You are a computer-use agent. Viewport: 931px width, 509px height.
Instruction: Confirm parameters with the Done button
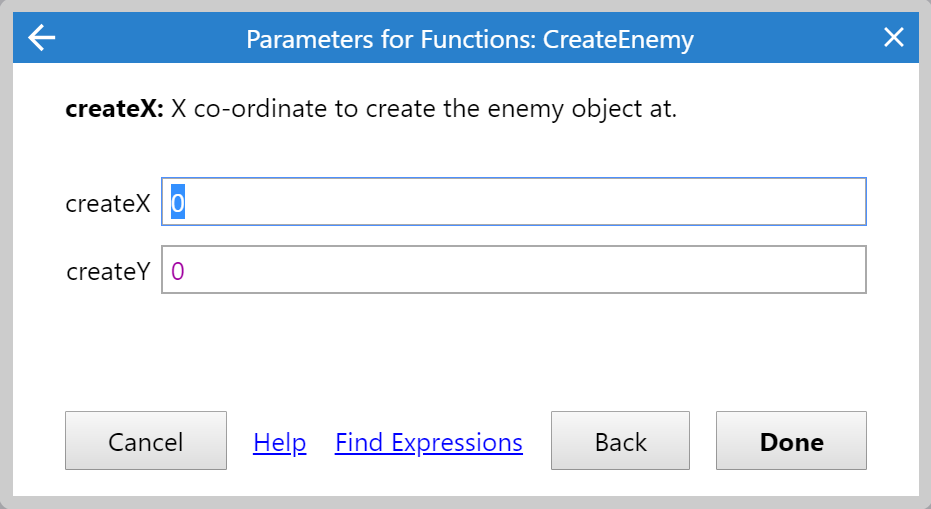click(x=791, y=441)
